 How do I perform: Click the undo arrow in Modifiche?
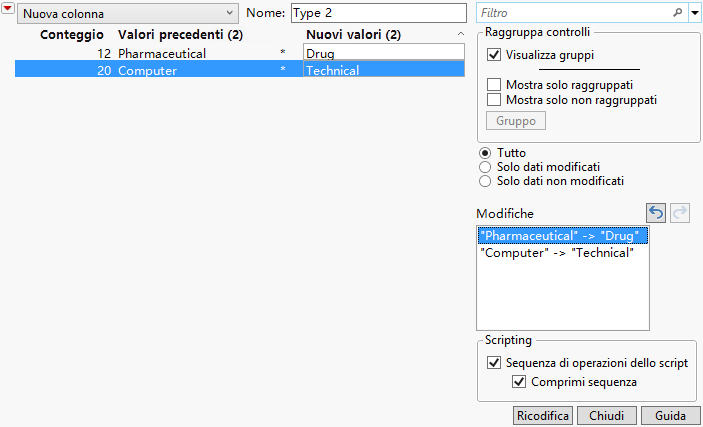point(656,213)
